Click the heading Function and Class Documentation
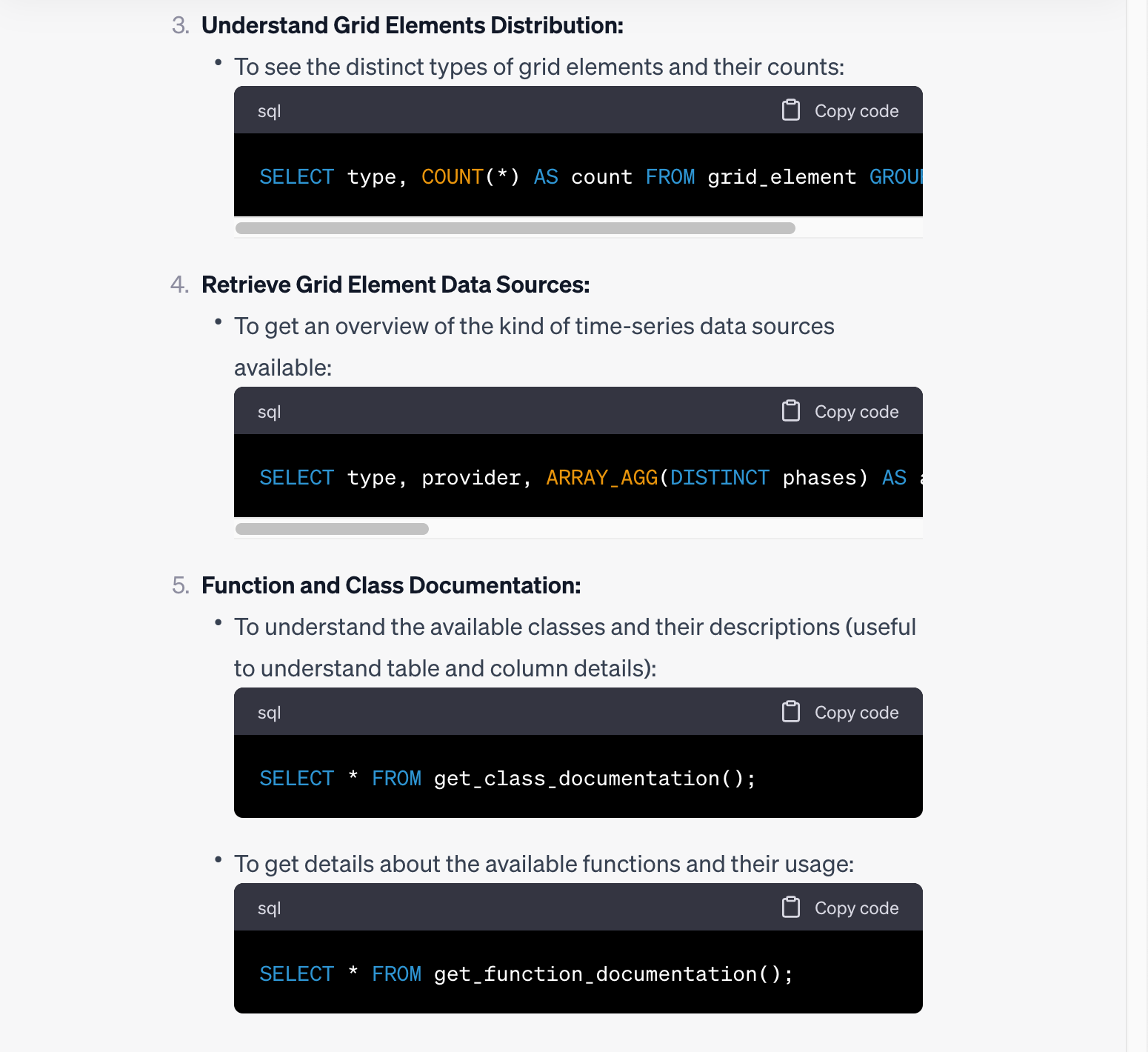 point(391,585)
